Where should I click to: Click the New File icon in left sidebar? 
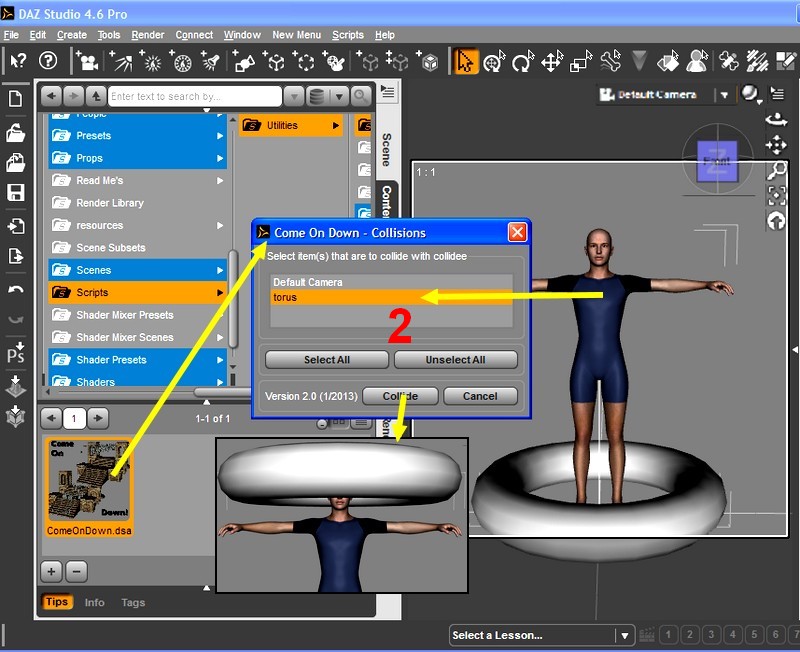point(15,98)
